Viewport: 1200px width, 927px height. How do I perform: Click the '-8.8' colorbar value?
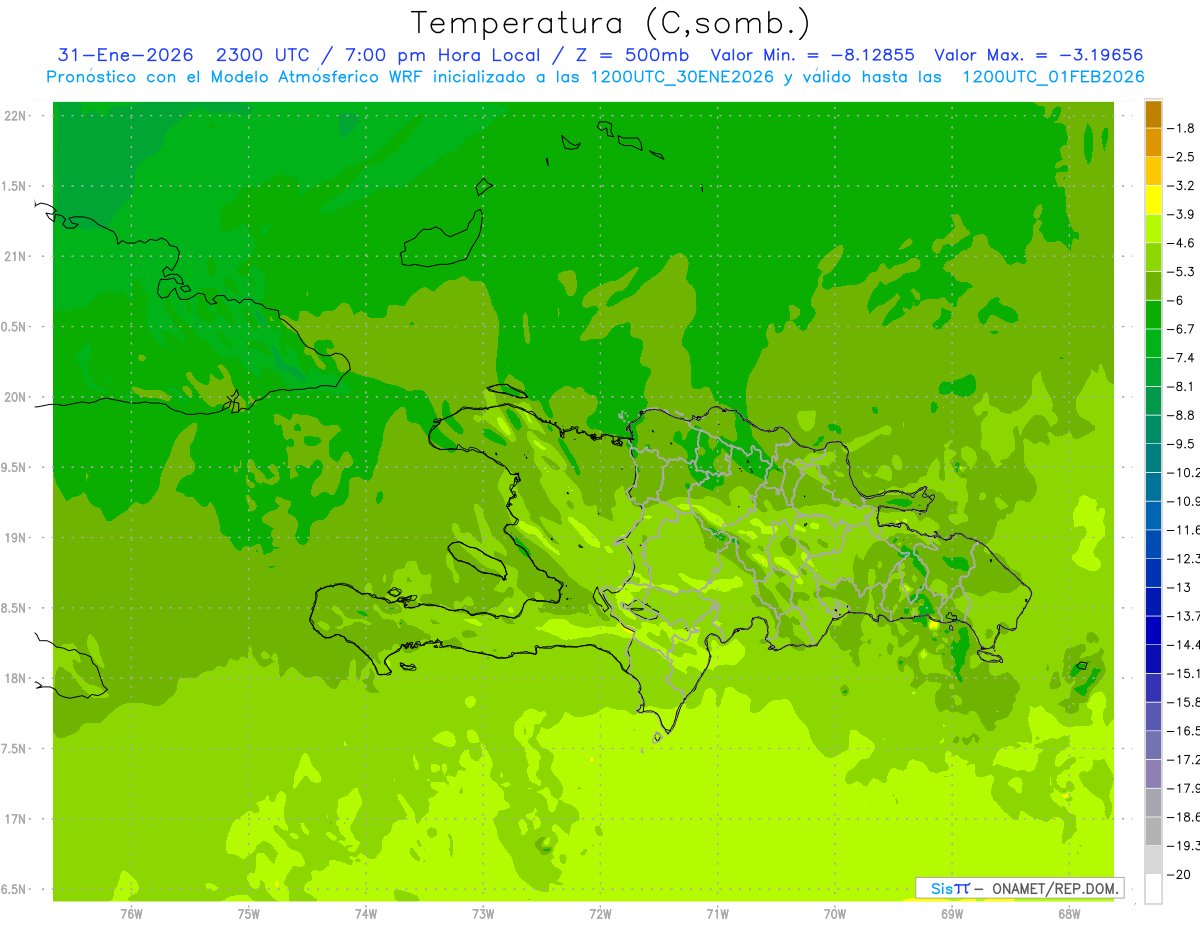point(1181,414)
